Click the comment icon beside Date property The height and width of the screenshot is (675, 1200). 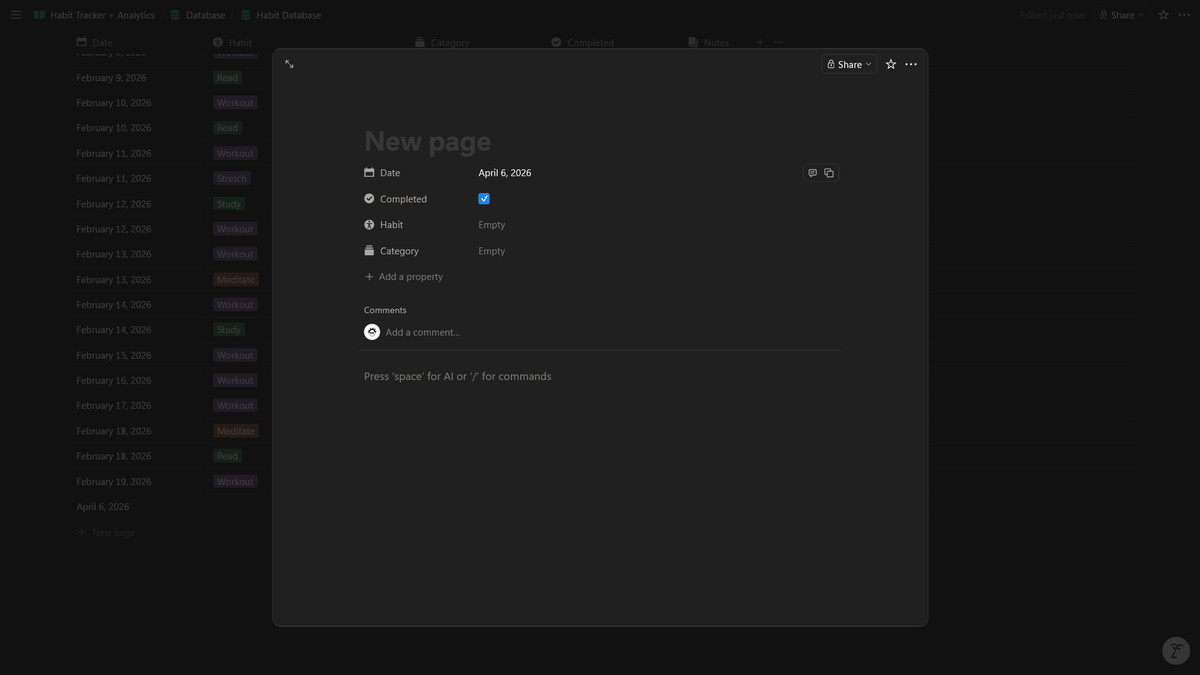812,173
